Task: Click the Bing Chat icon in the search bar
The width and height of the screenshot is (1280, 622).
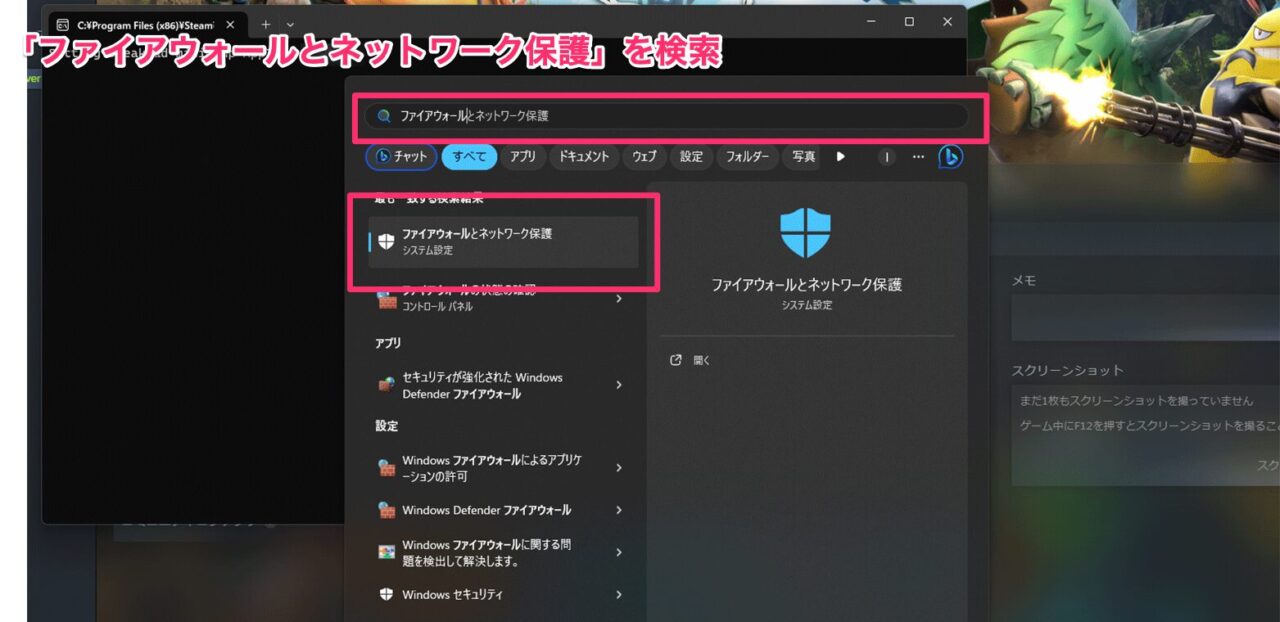Action: [949, 156]
